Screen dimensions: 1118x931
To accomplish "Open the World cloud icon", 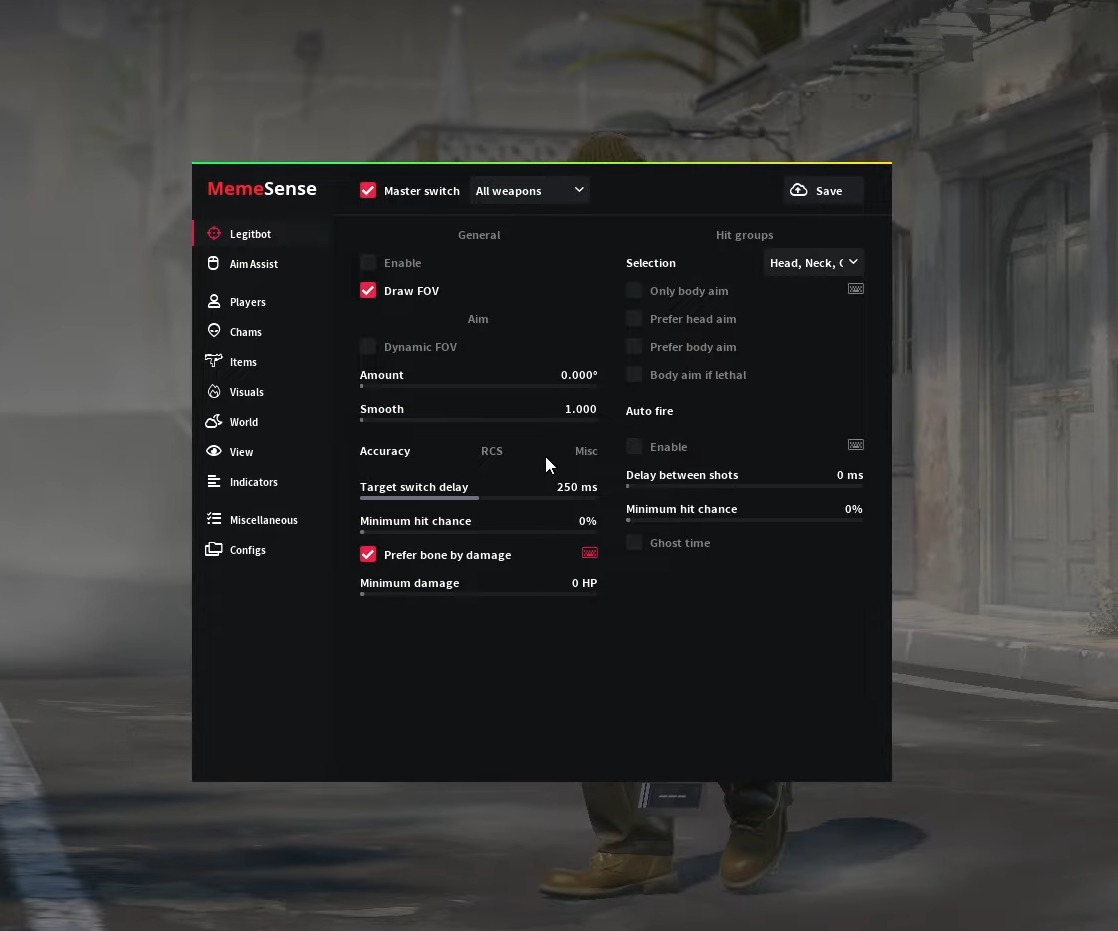I will tap(213, 422).
